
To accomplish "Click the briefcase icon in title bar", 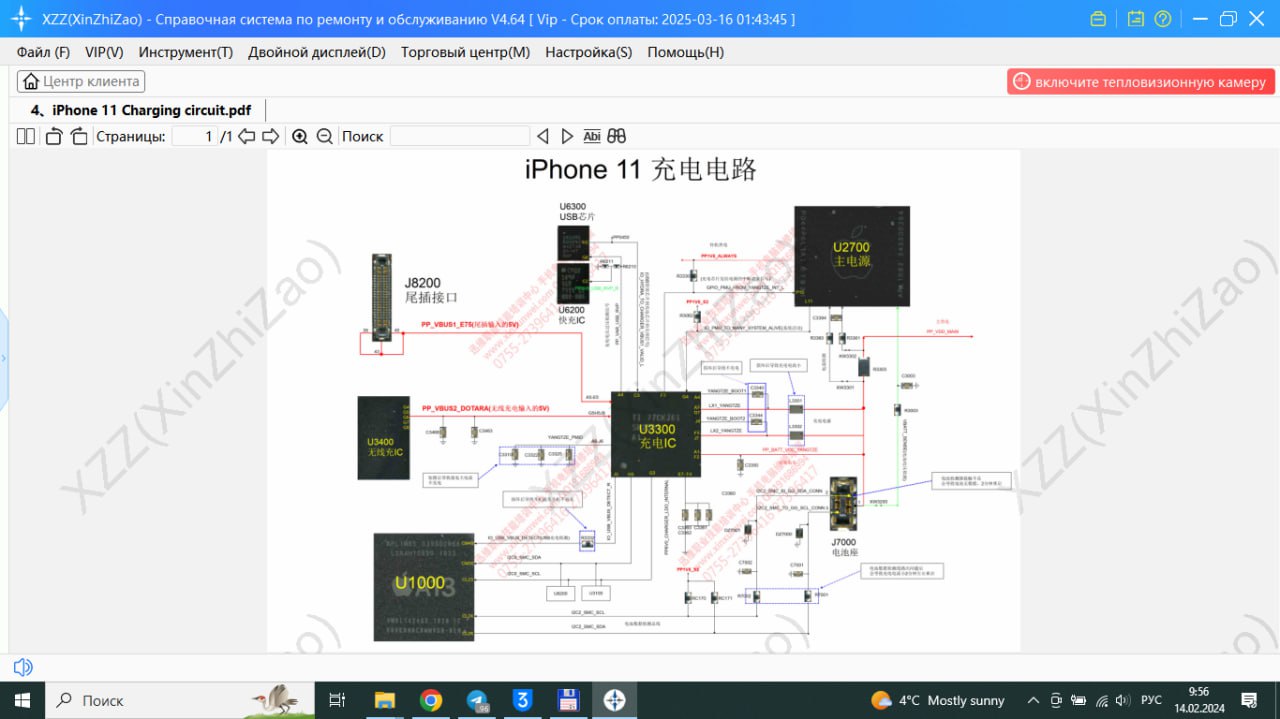I will [1098, 19].
